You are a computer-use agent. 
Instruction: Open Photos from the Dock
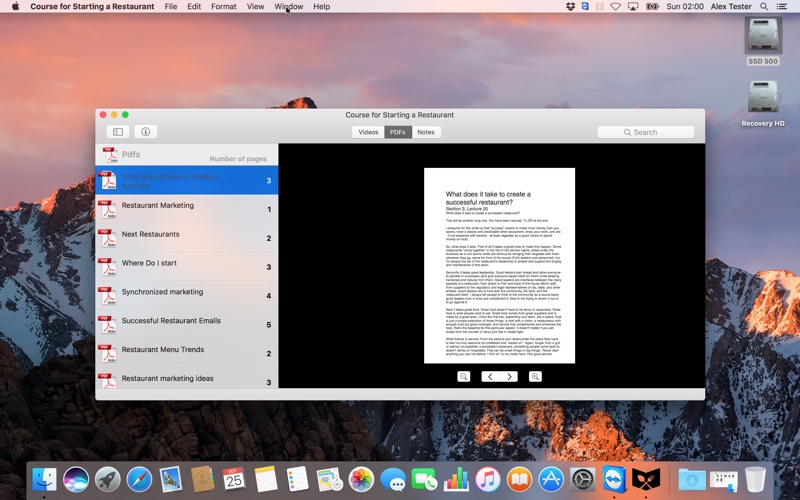pyautogui.click(x=361, y=480)
